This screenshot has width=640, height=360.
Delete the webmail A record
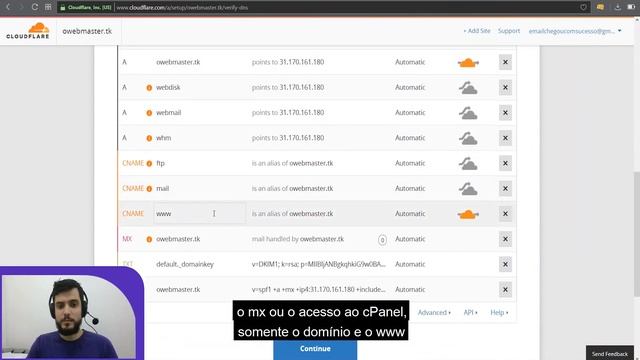coord(505,113)
